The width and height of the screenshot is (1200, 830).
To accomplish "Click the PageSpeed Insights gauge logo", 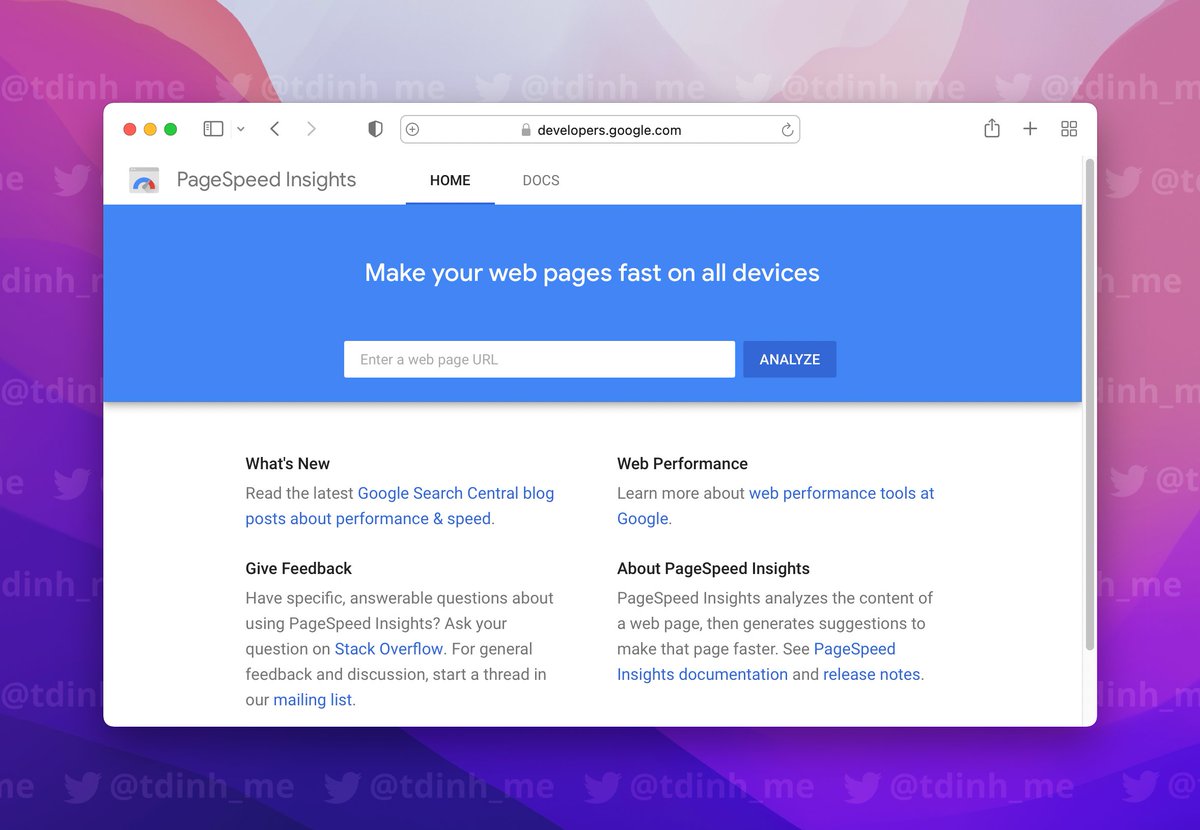I will (144, 180).
